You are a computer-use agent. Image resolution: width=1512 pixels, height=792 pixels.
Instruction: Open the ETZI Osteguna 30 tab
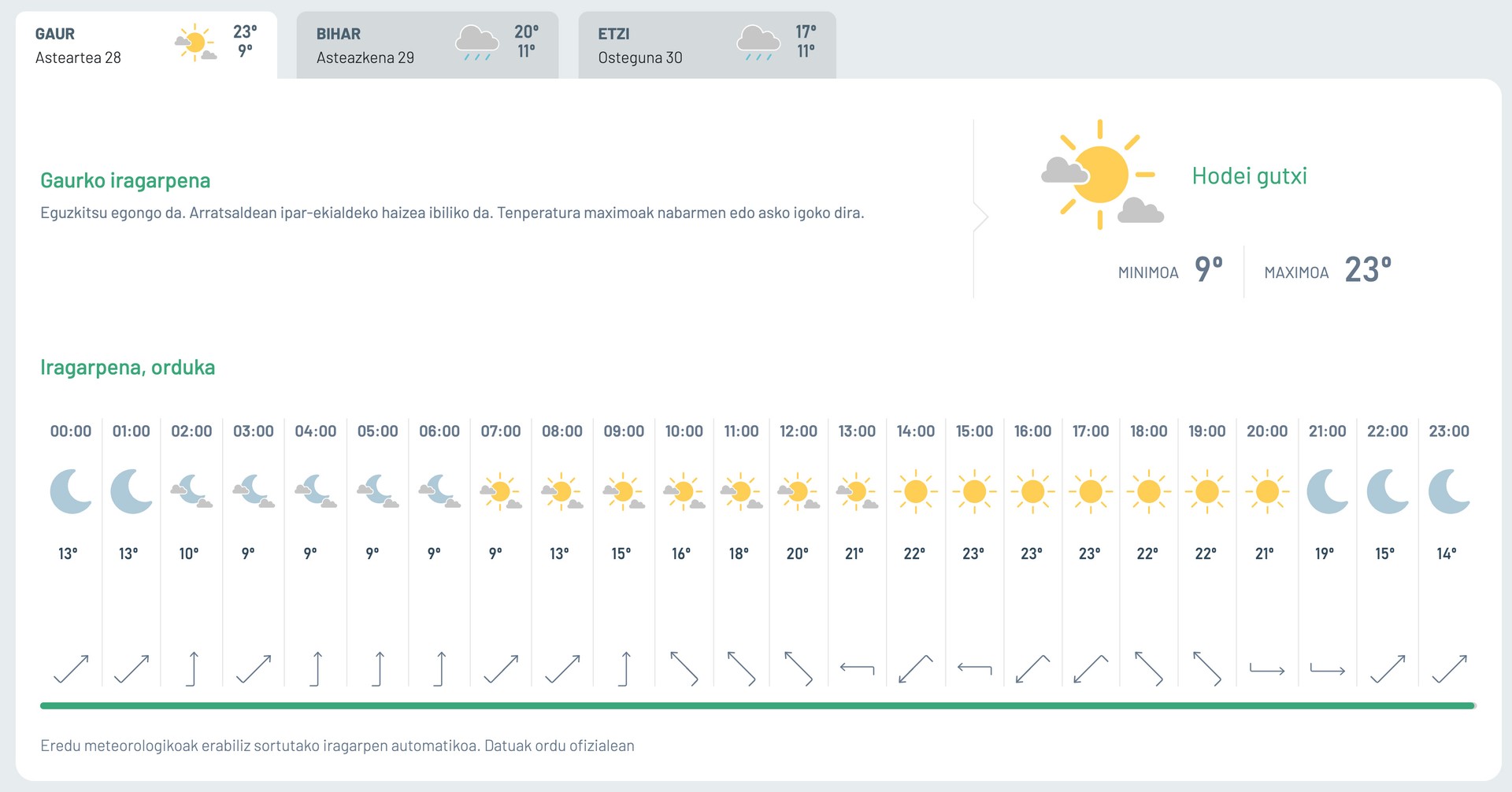(707, 45)
